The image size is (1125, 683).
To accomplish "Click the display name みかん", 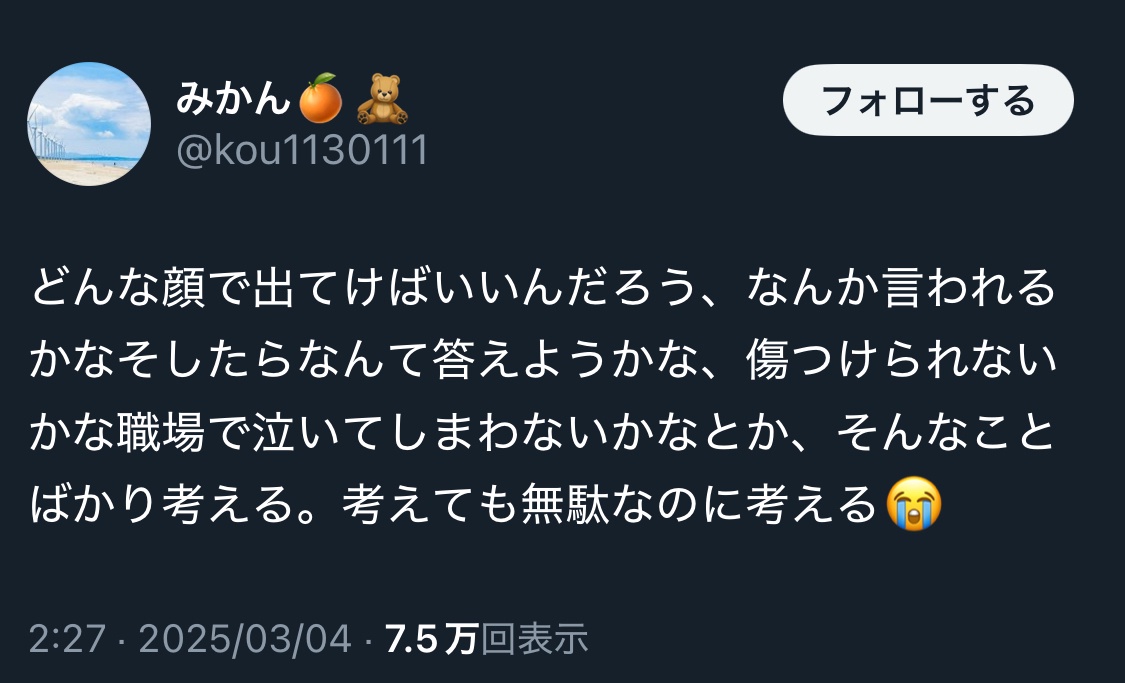I will coord(232,98).
